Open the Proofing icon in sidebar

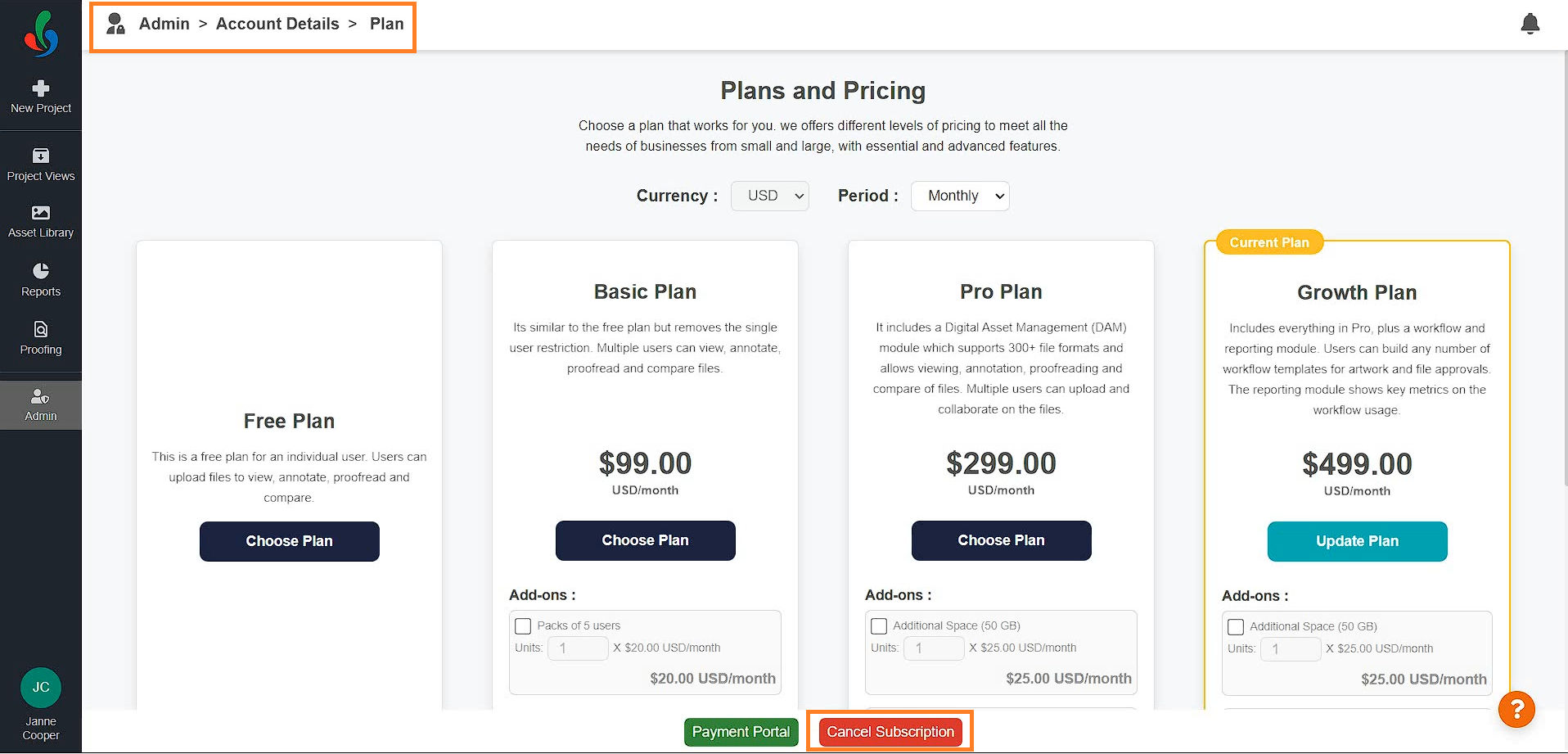click(x=41, y=329)
